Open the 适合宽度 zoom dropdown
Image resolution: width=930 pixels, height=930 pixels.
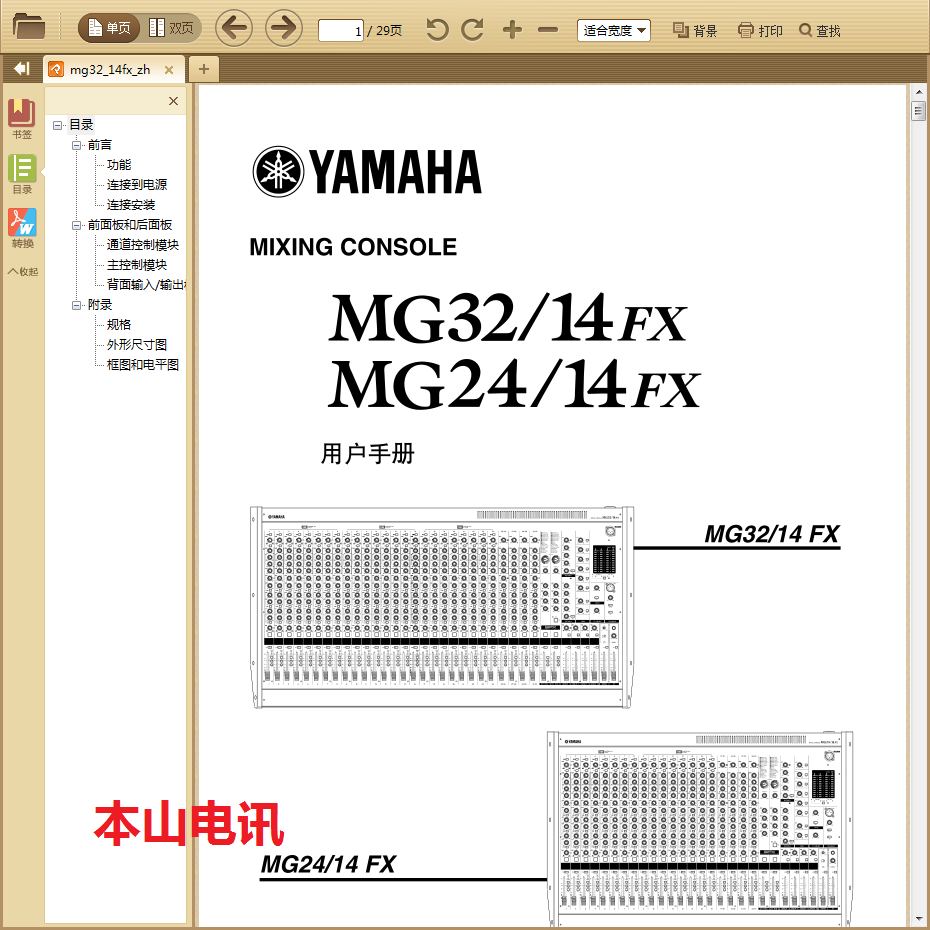[x=613, y=30]
